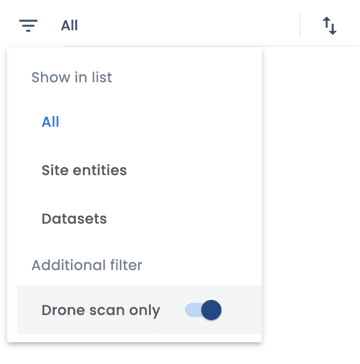
Task: Click the up arrow of the sort icon
Action: (x=326, y=24)
